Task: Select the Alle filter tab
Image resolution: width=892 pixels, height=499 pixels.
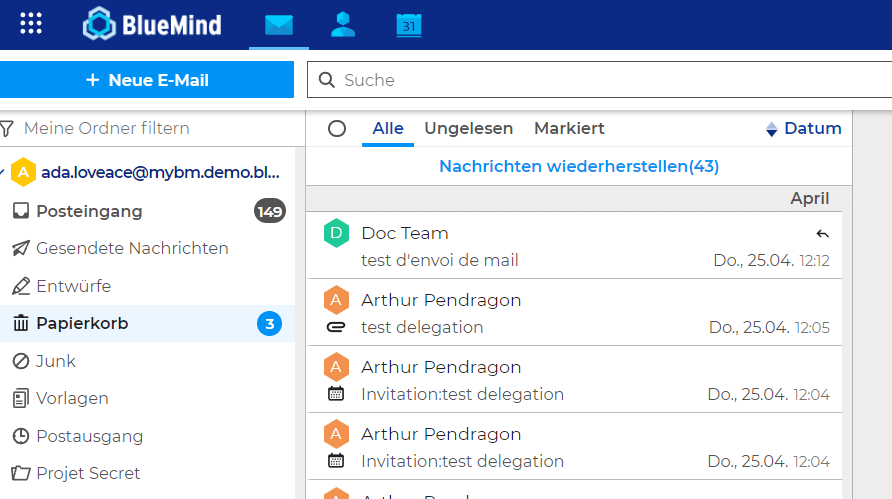Action: [388, 128]
